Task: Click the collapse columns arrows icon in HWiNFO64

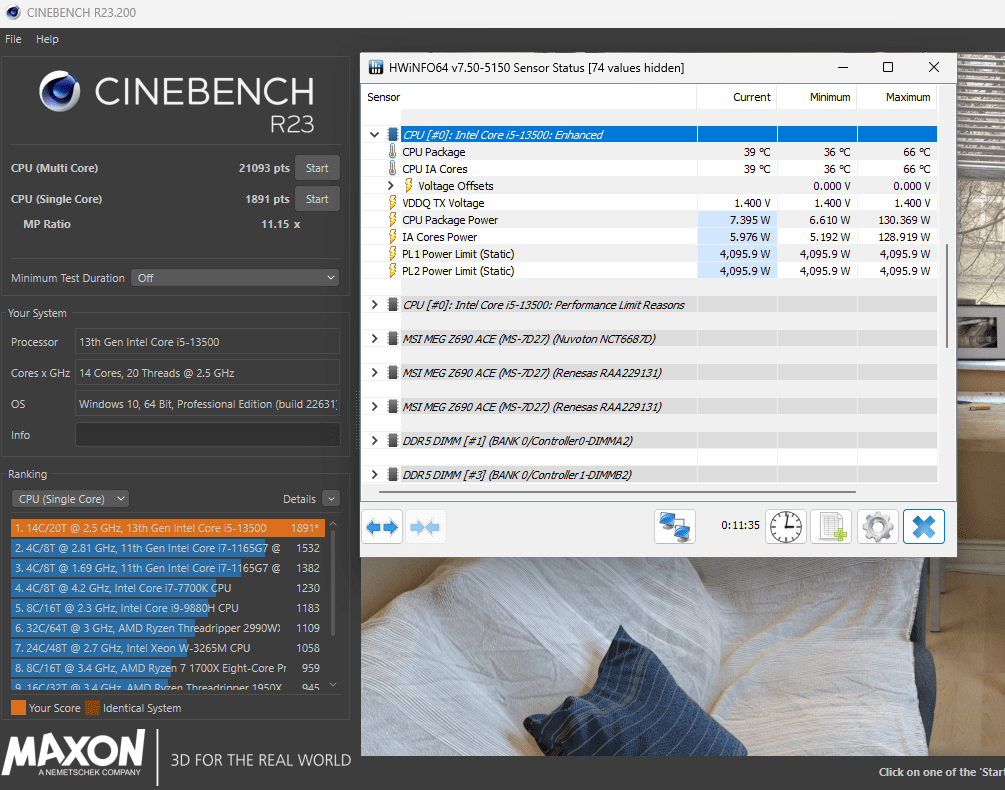Action: click(x=425, y=527)
